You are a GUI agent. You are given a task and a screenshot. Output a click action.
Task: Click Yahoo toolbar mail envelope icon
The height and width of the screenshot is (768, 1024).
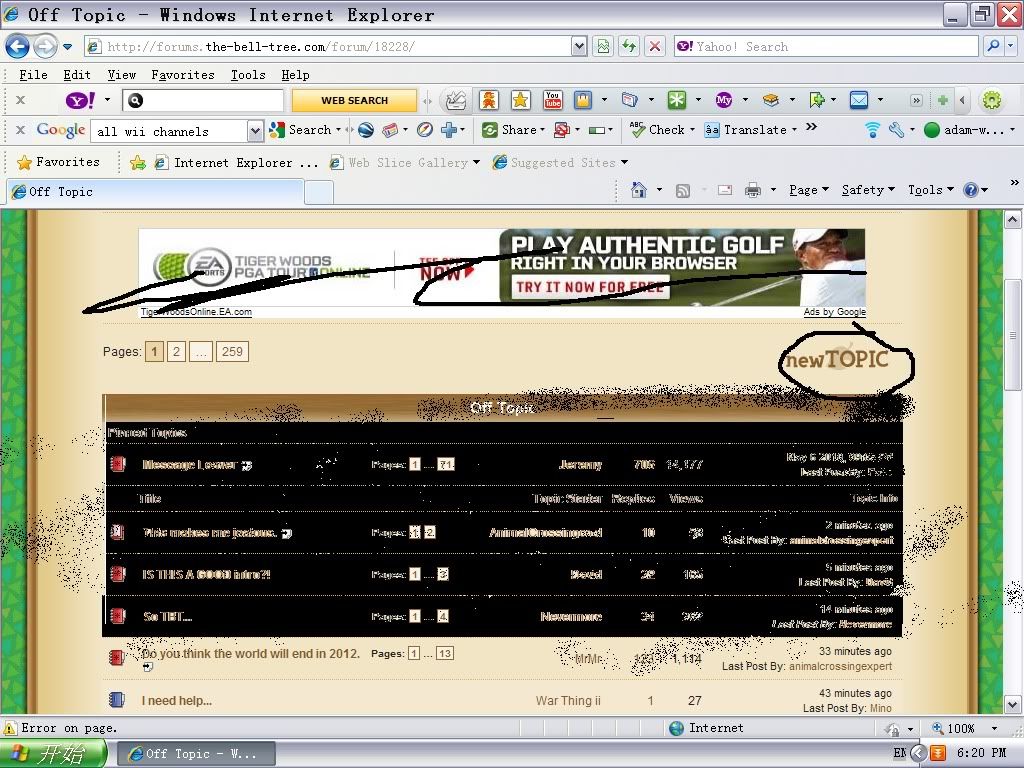pos(858,100)
